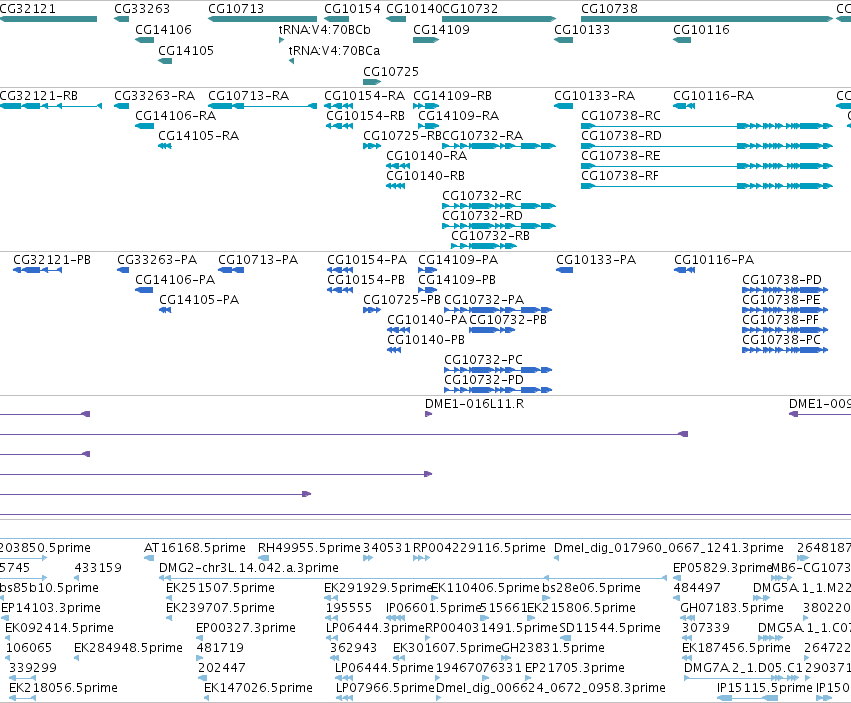
Task: Click transcript CG10713-RA label
Action: point(248,96)
